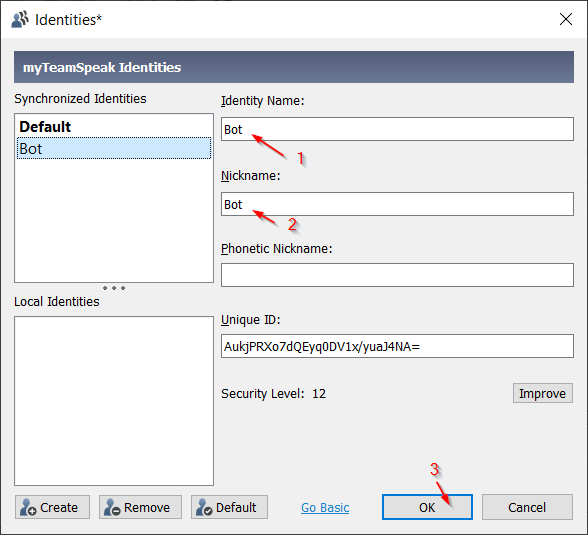
Task: Select the Default synchronized identity
Action: pyautogui.click(x=114, y=127)
